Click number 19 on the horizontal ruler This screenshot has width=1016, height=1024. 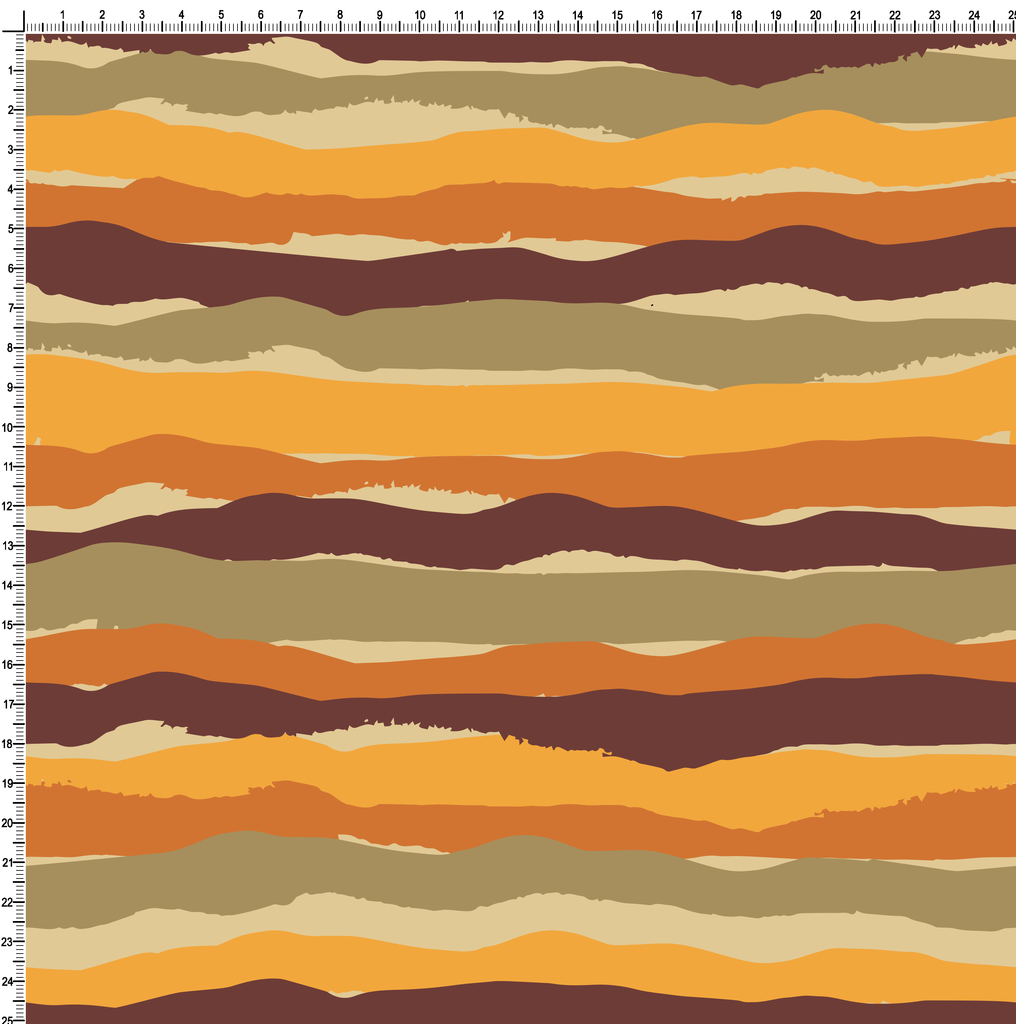click(x=776, y=14)
